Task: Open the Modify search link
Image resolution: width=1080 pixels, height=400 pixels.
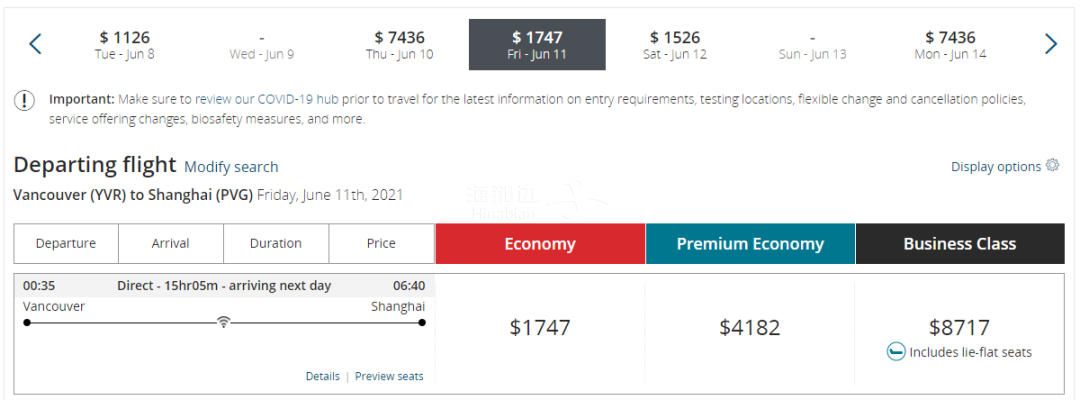Action: point(231,167)
